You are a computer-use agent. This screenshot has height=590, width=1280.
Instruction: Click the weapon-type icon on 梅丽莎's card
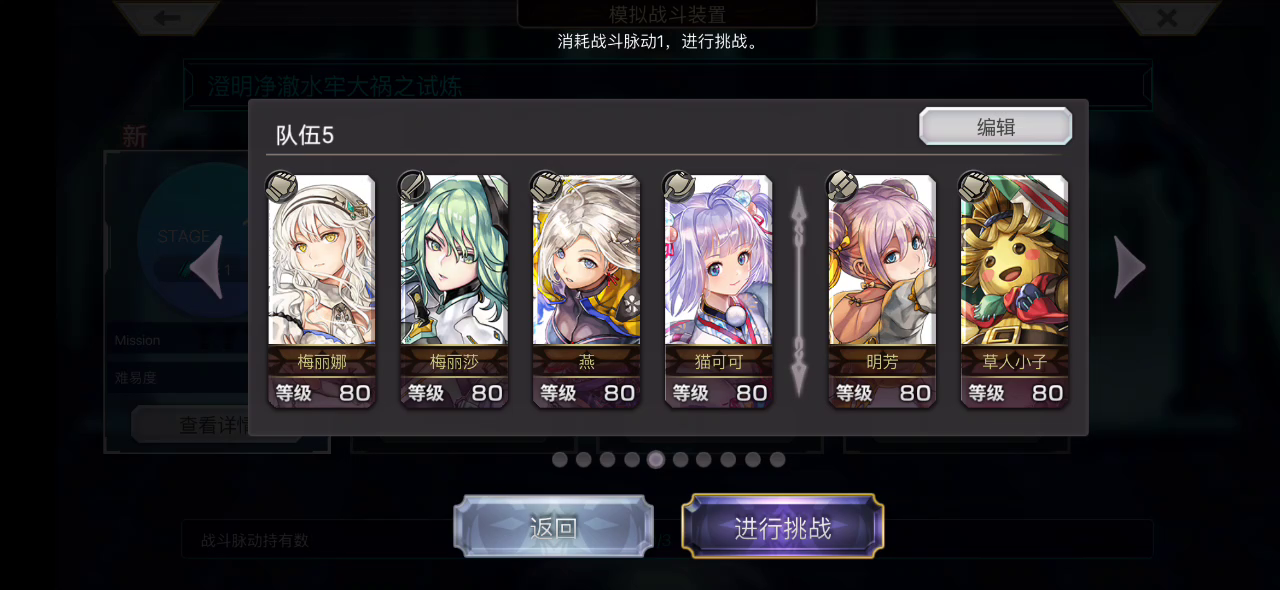pyautogui.click(x=413, y=187)
